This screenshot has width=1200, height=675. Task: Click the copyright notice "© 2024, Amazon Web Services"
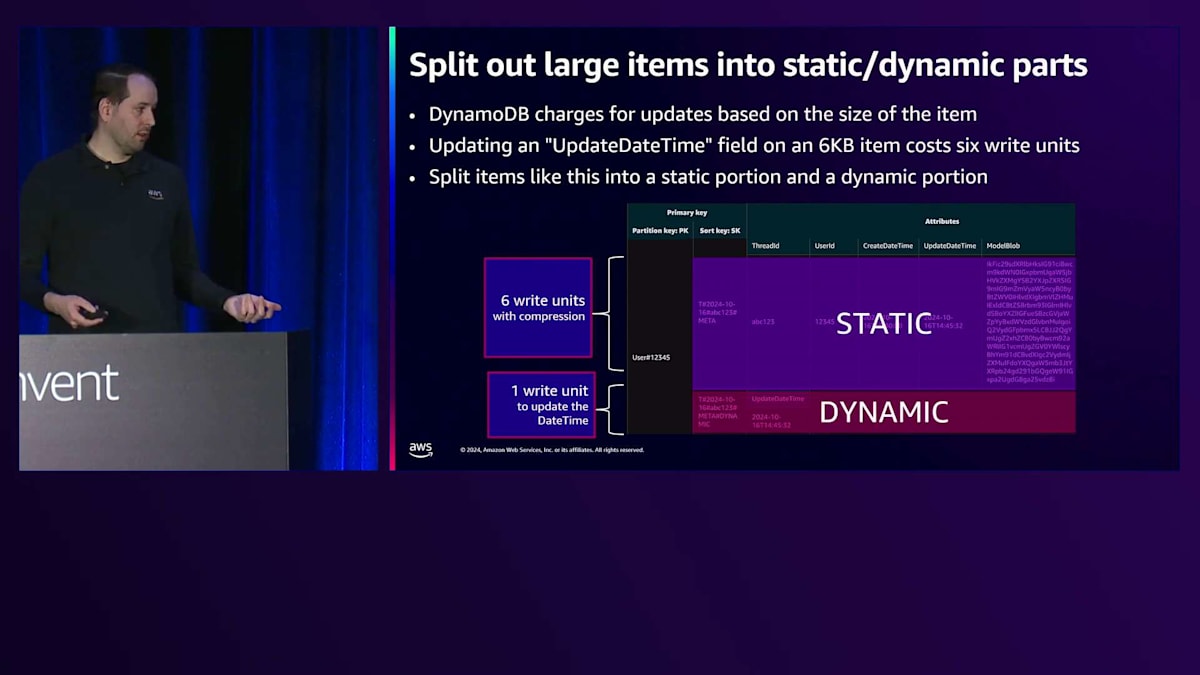552,450
